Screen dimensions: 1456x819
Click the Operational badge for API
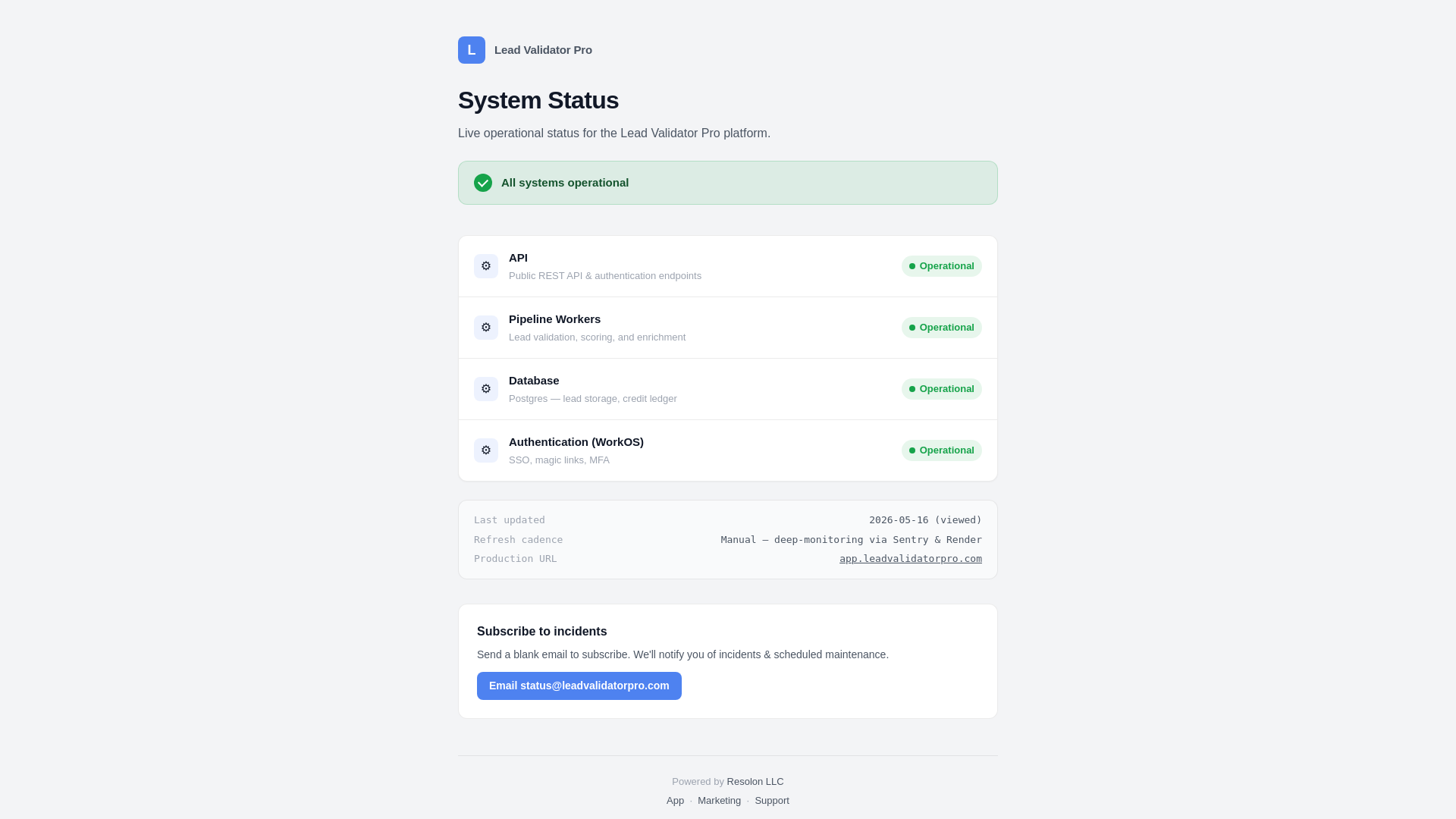click(x=941, y=266)
